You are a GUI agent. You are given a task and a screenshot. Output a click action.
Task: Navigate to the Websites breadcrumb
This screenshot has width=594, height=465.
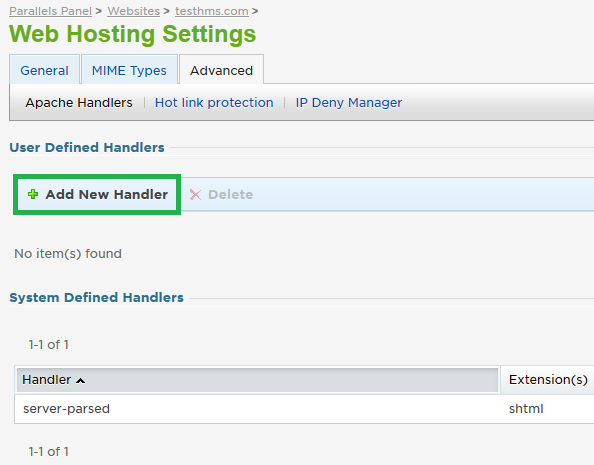133,11
